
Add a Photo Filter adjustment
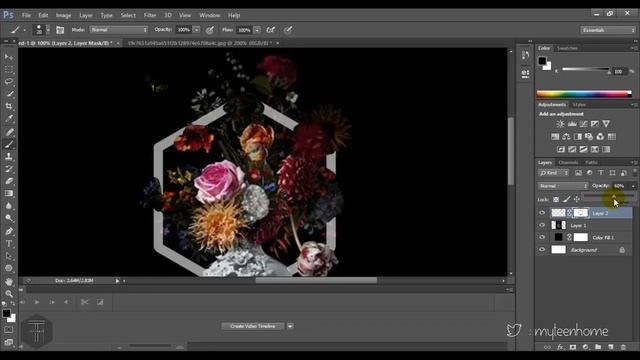(x=589, y=137)
